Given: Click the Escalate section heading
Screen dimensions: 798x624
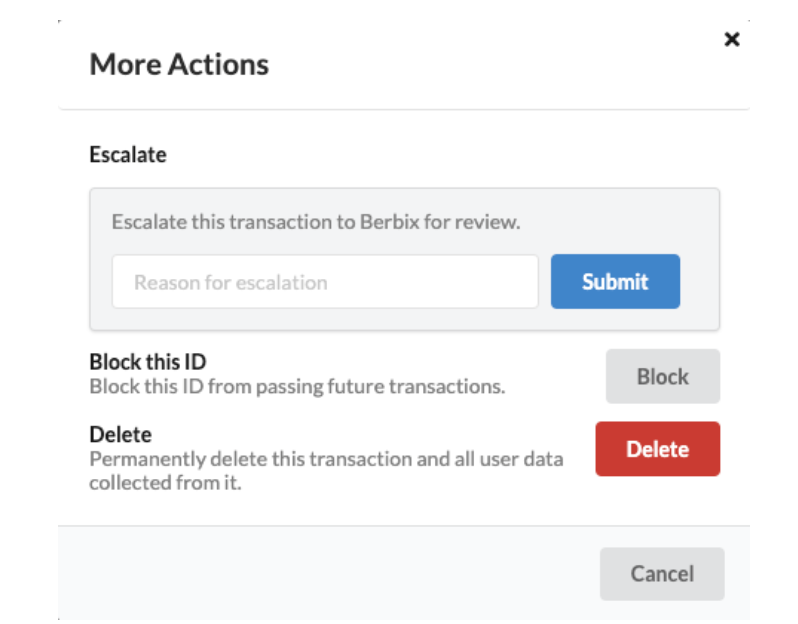Looking at the screenshot, I should point(128,155).
